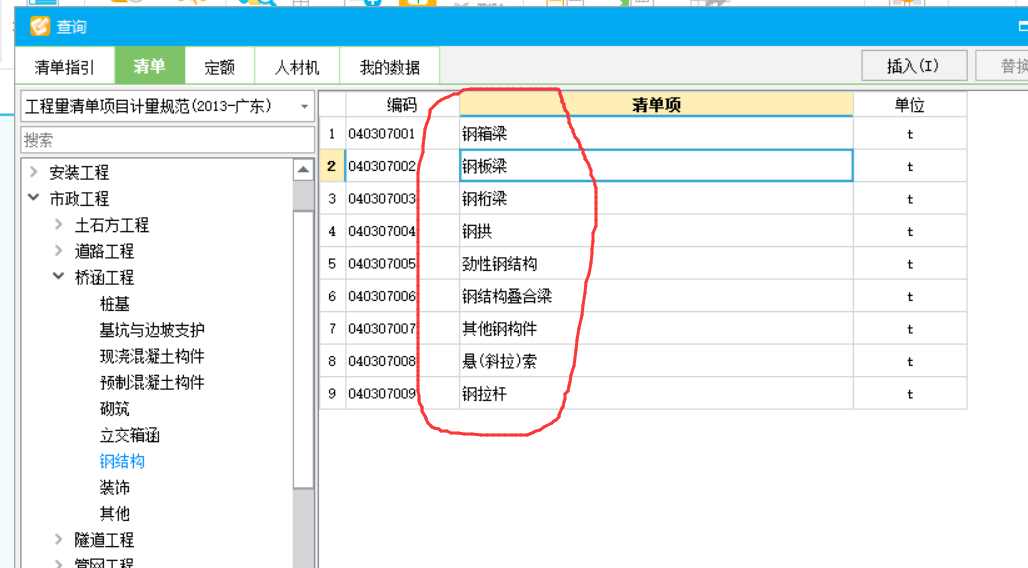Open the 工程量清单项目计量规范 dropdown

[x=168, y=106]
